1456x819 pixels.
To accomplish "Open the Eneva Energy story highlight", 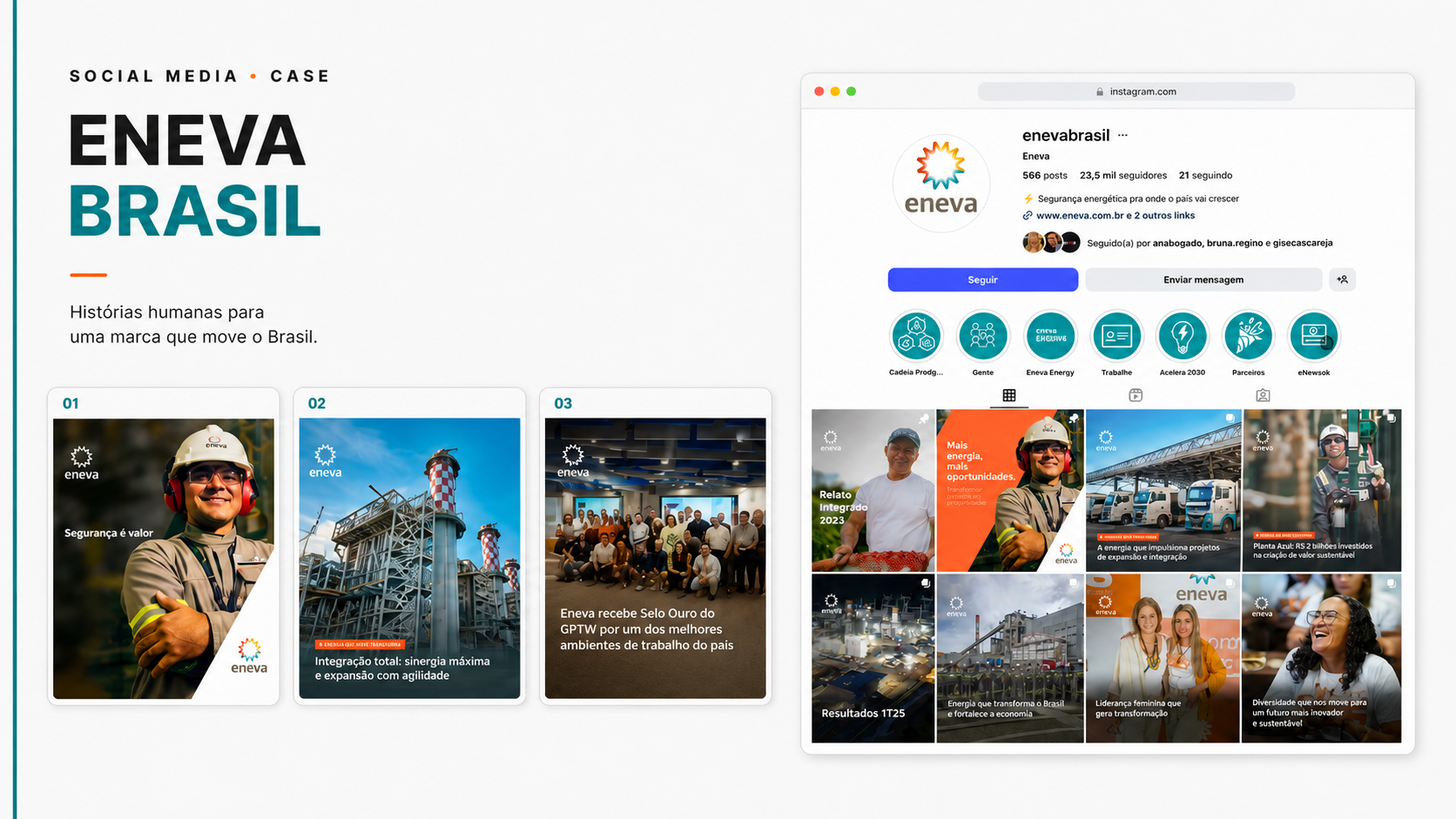I will coord(1050,336).
